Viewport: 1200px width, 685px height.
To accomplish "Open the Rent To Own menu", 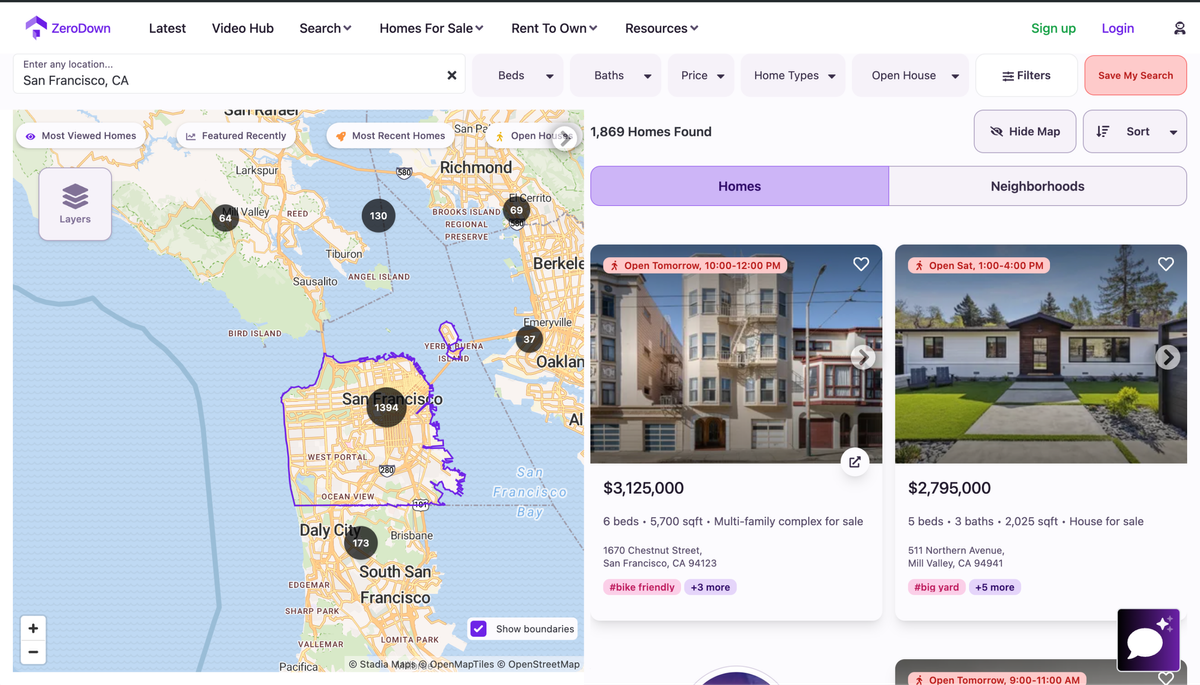I will pyautogui.click(x=553, y=28).
